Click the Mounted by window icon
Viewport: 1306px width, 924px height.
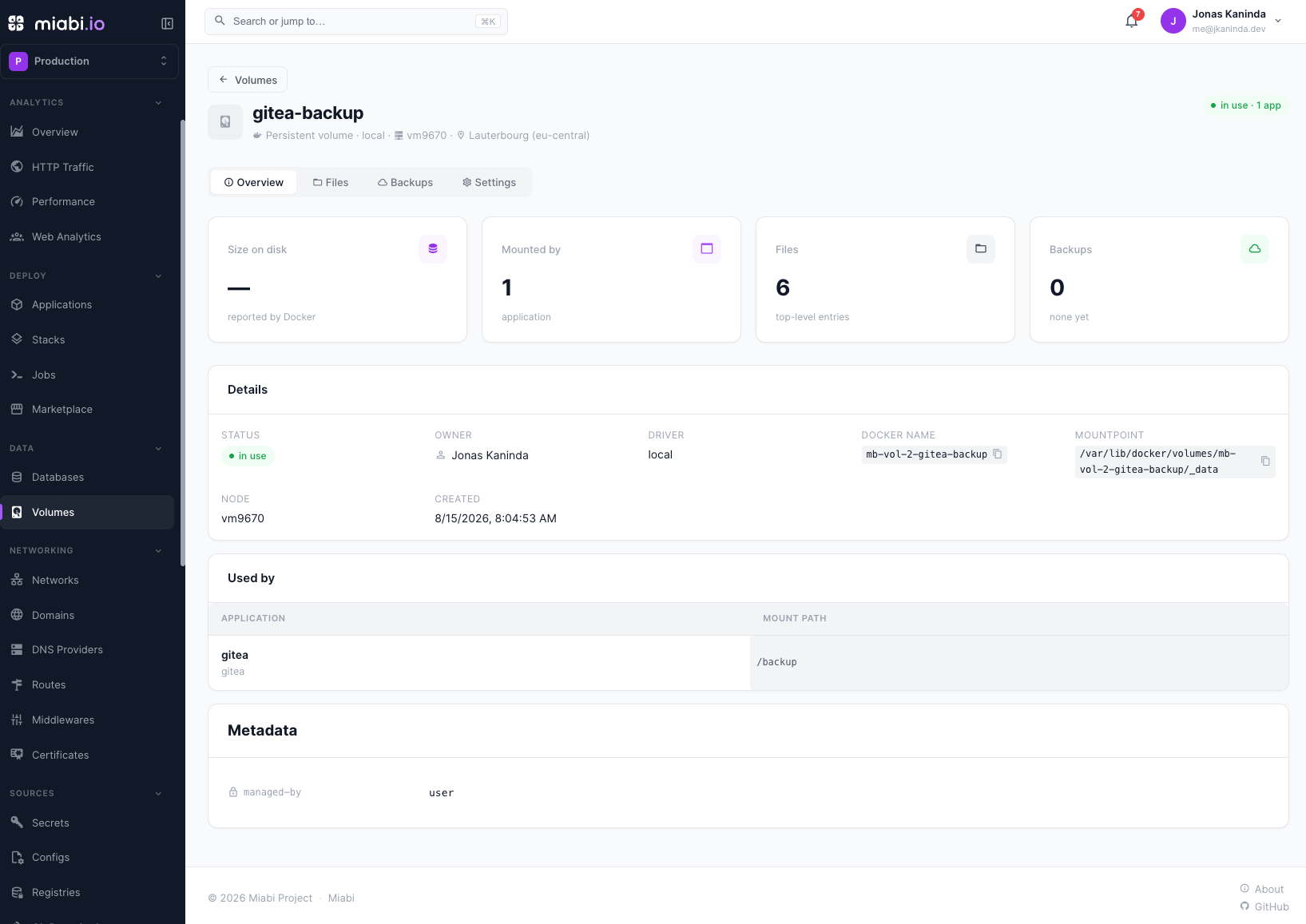pos(706,248)
